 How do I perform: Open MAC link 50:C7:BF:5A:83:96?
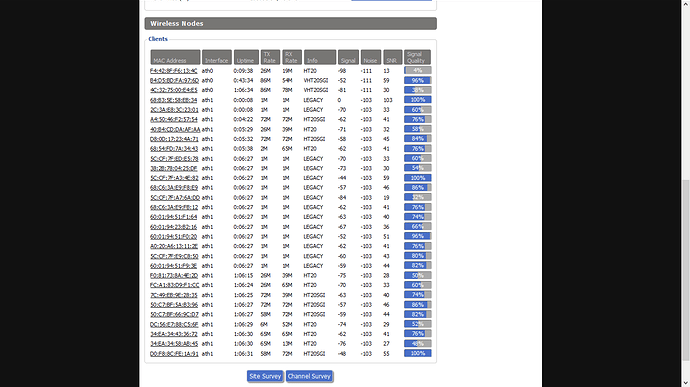(174, 305)
